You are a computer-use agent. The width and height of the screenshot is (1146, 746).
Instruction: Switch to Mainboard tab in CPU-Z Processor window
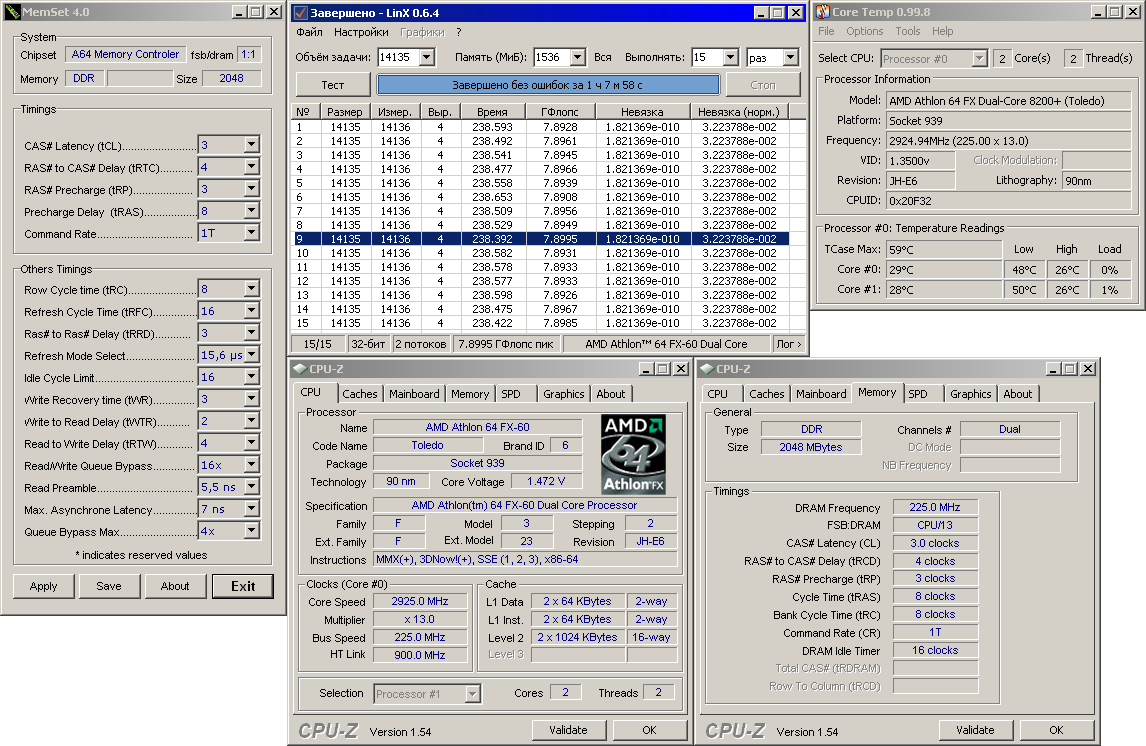(414, 394)
